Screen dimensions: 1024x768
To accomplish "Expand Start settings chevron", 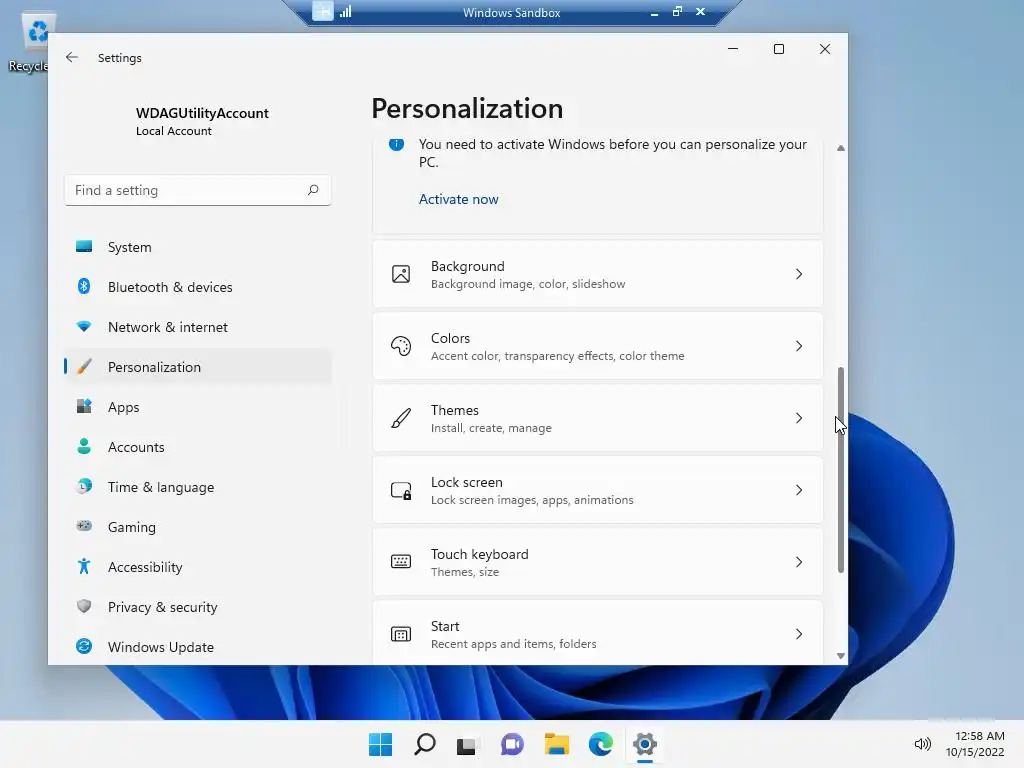I will coord(799,634).
